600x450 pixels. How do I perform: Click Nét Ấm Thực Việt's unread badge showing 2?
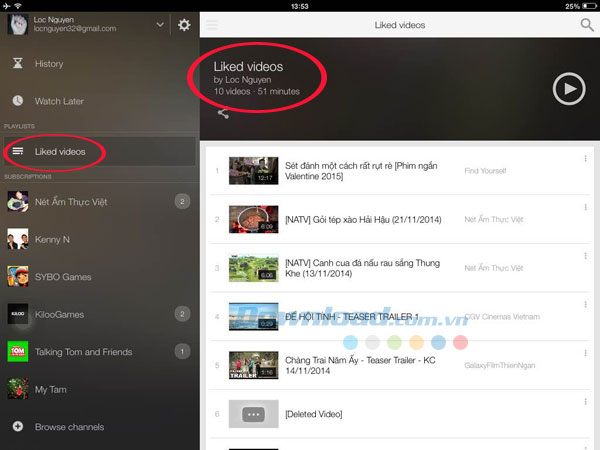coord(182,201)
